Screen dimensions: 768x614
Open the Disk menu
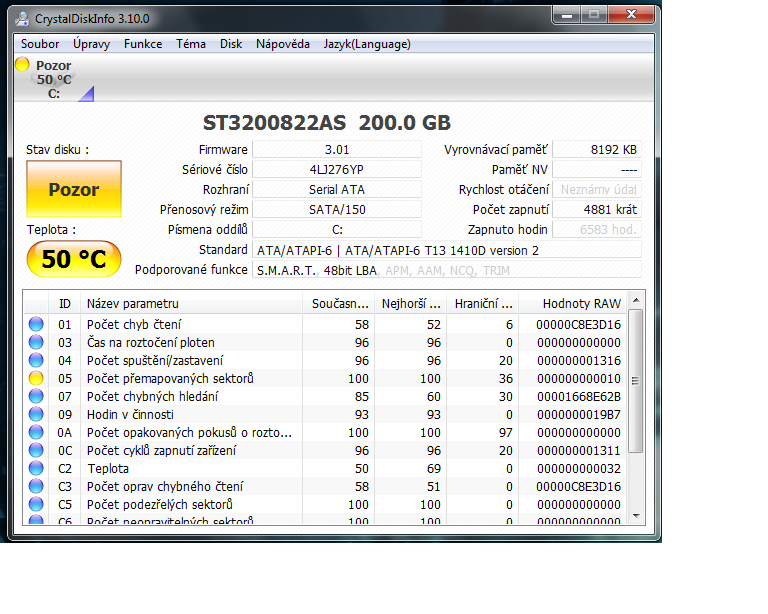tap(231, 44)
